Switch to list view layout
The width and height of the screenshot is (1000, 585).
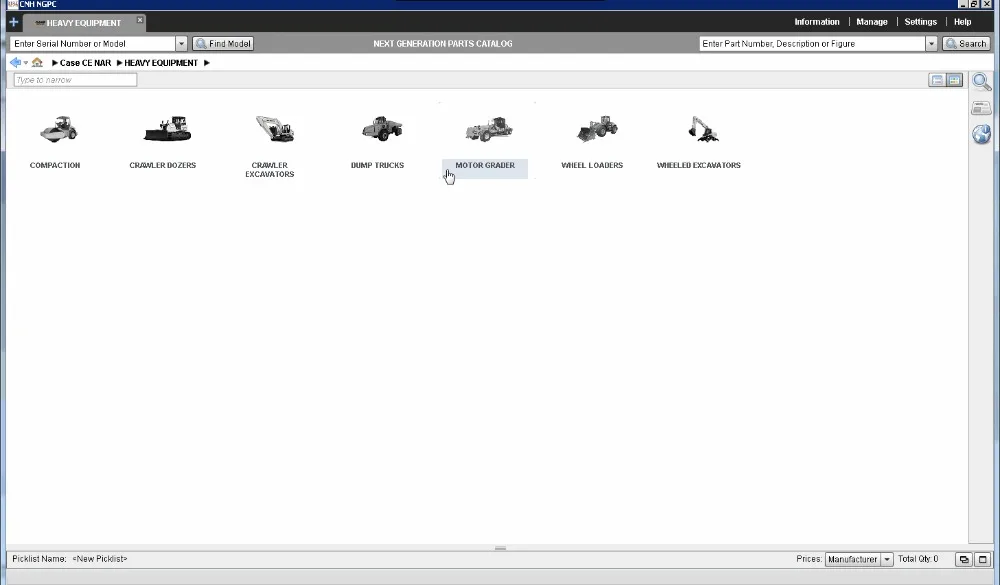pos(937,80)
